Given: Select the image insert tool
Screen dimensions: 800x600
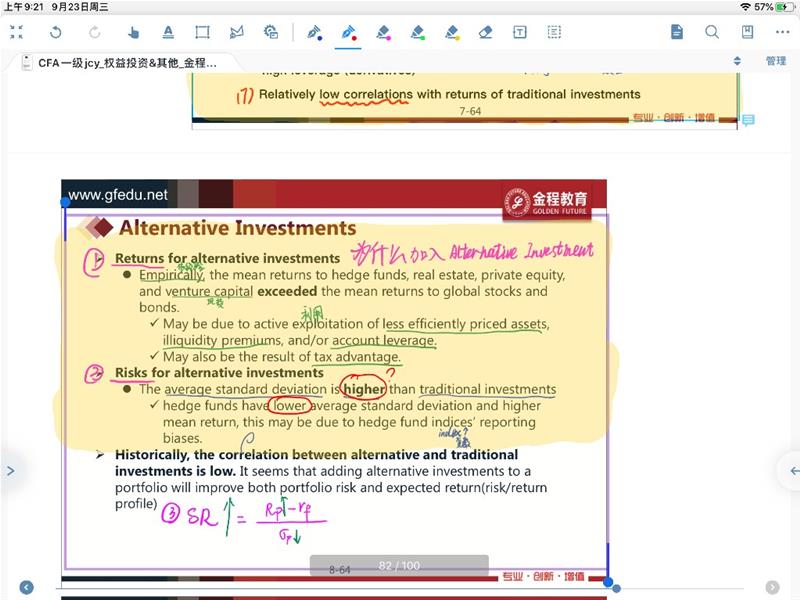Looking at the screenshot, I should [236, 32].
